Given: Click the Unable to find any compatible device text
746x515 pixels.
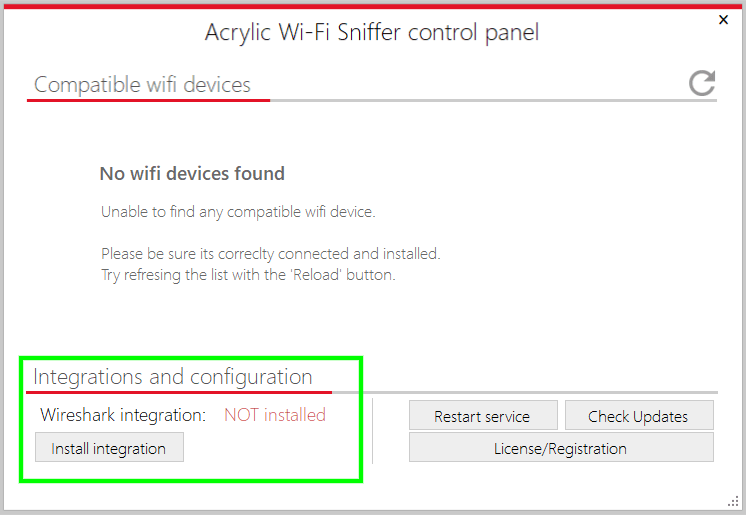Looking at the screenshot, I should tap(238, 212).
